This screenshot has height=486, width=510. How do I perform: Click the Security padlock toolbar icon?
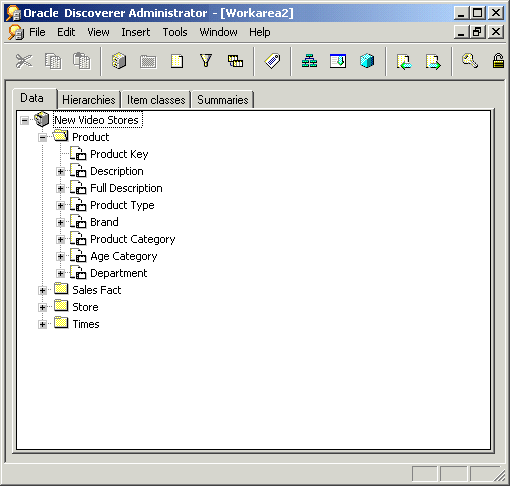(x=498, y=61)
